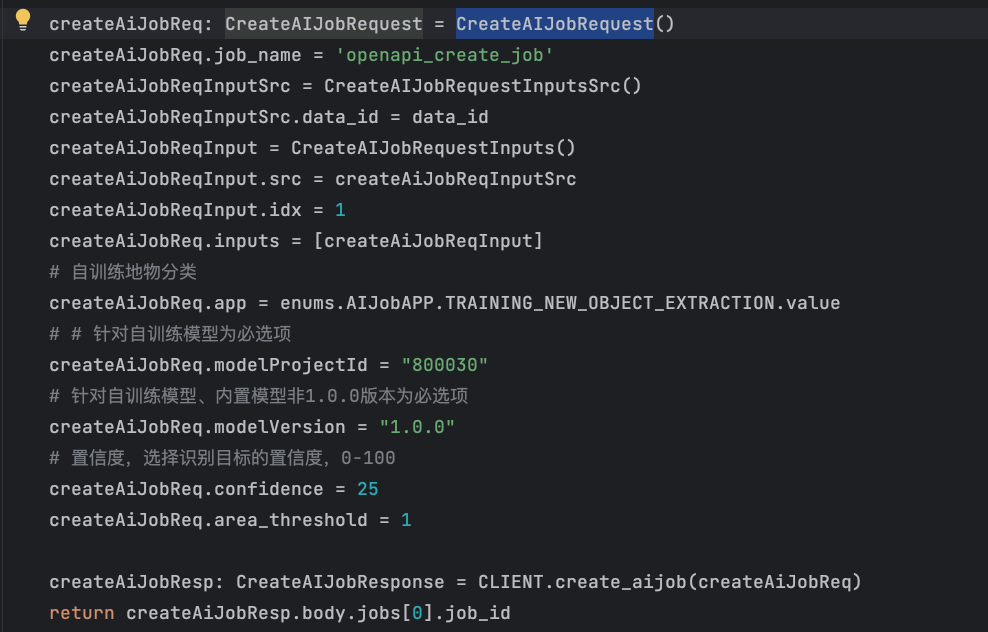Click TRAINING_NEW_OBJECT_EXTRACTION enum member
Image resolution: width=988 pixels, height=632 pixels.
pyautogui.click(x=609, y=303)
